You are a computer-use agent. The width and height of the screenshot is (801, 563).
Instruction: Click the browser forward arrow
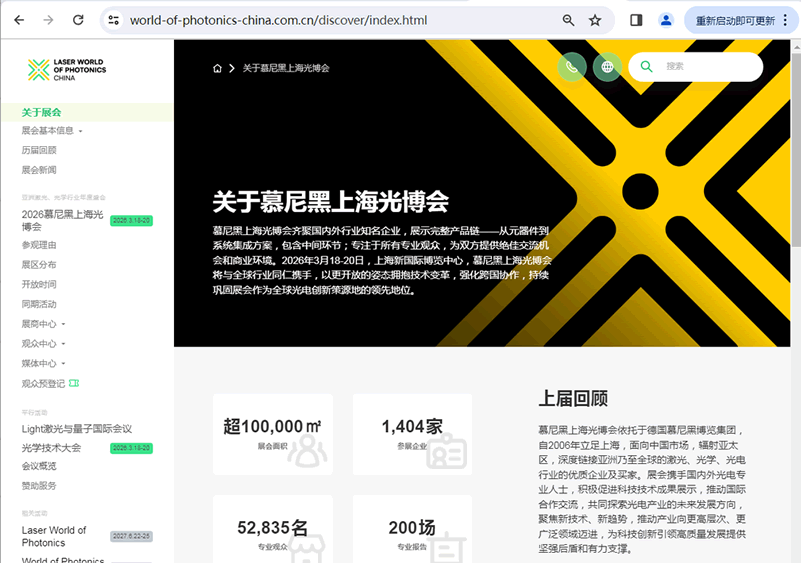49,20
